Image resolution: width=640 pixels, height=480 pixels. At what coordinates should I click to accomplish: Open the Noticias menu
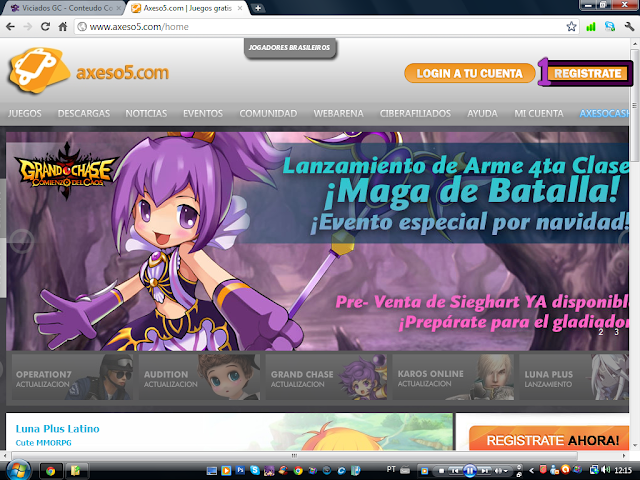point(146,113)
